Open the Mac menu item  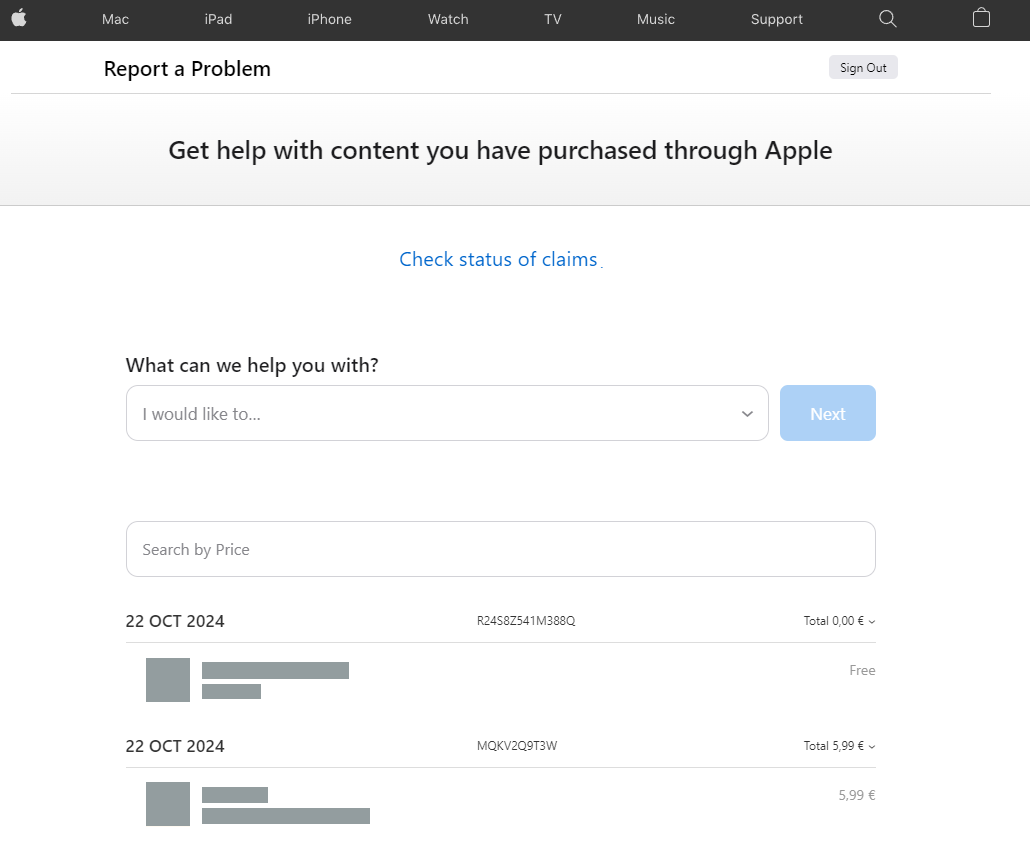115,19
